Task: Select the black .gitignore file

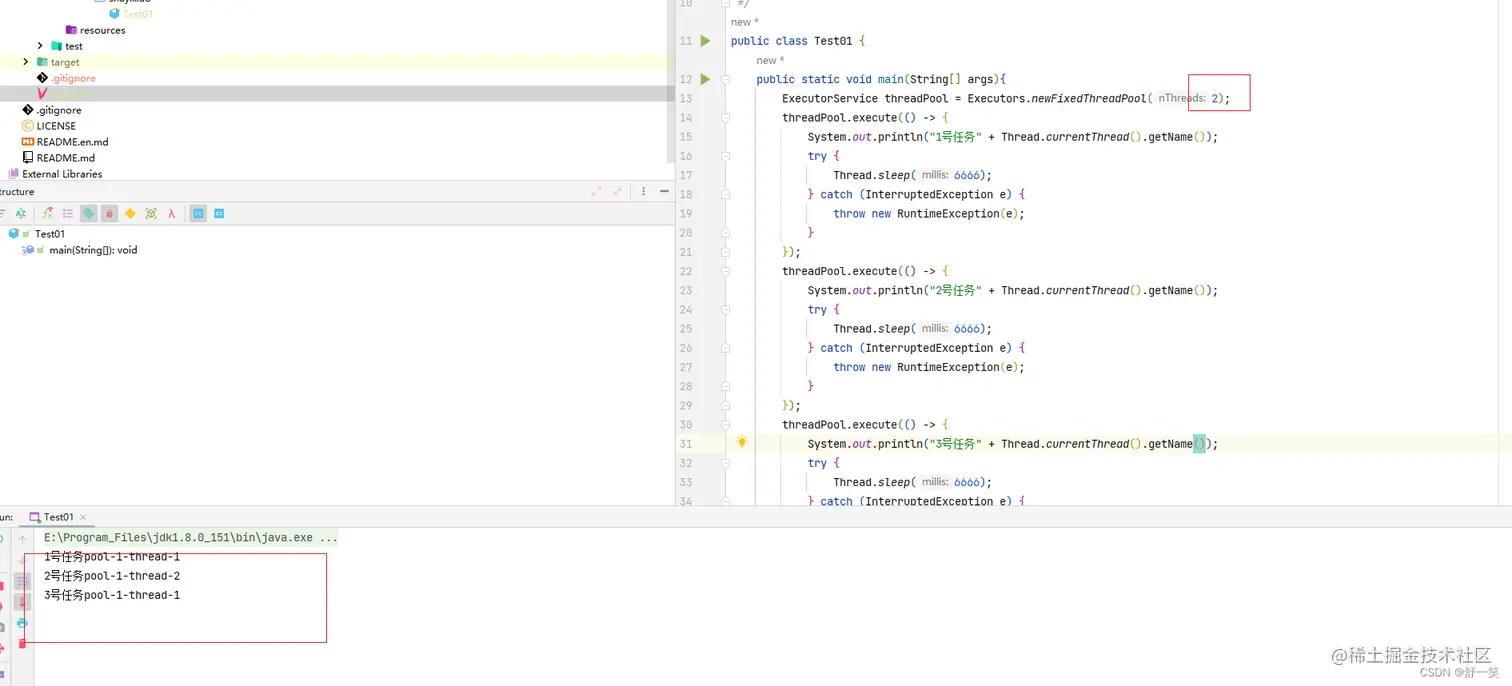Action: click(52, 110)
